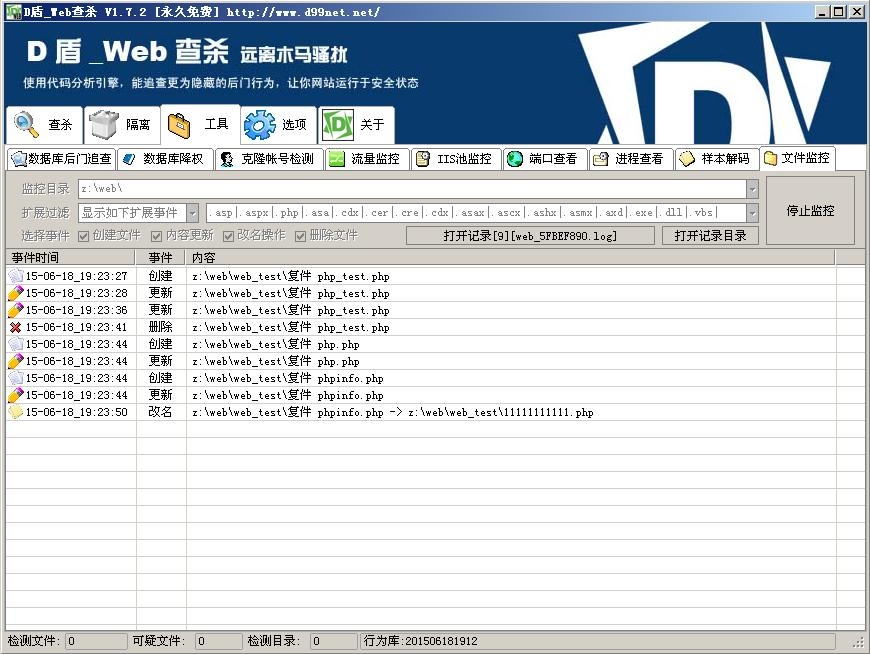
Task: Click the magnifier icon on 查杀 tab
Action: 26,124
